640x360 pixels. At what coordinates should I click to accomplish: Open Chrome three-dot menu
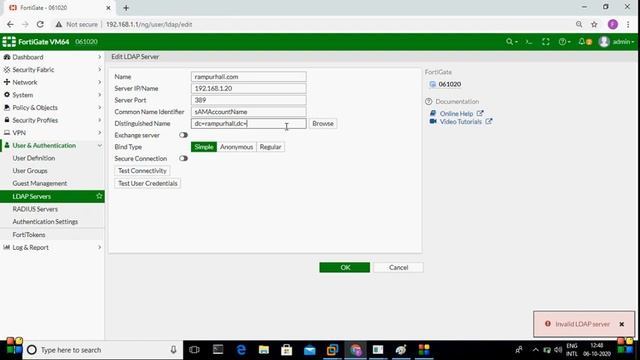tap(628, 24)
